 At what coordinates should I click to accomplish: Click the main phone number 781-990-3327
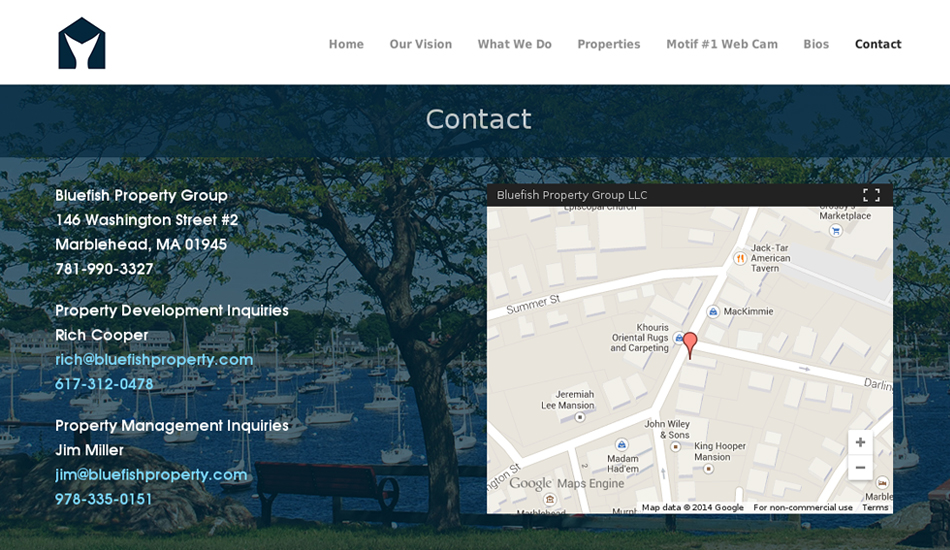pos(104,269)
